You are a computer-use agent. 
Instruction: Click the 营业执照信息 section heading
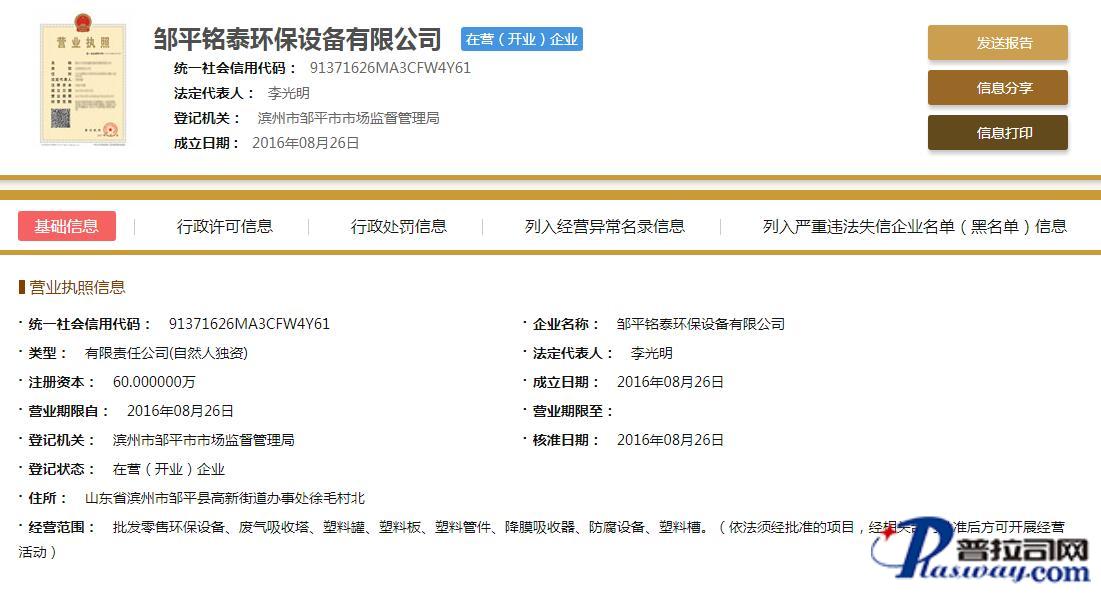tap(76, 287)
